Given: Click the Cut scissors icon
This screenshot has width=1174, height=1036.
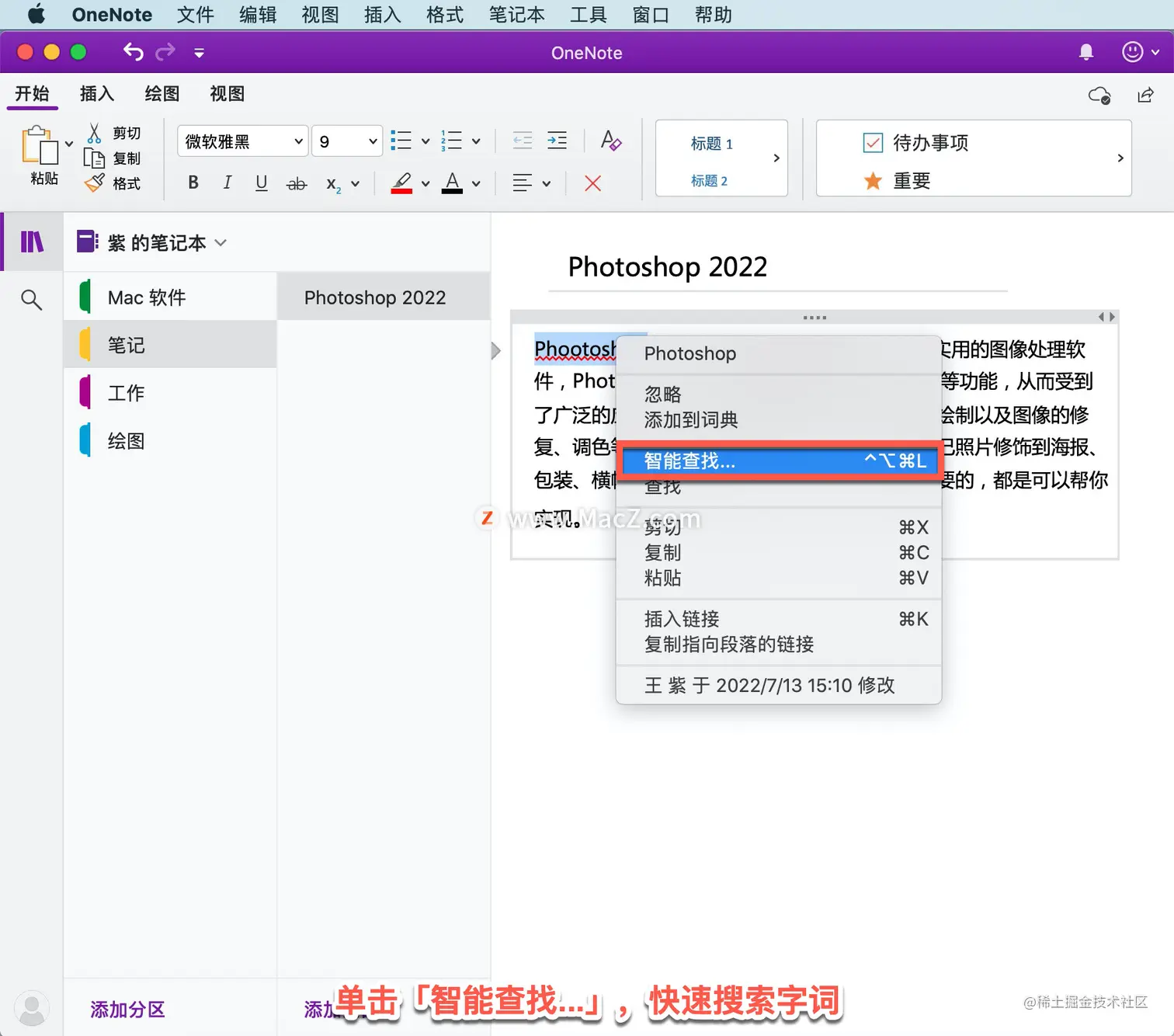Looking at the screenshot, I should click(94, 133).
